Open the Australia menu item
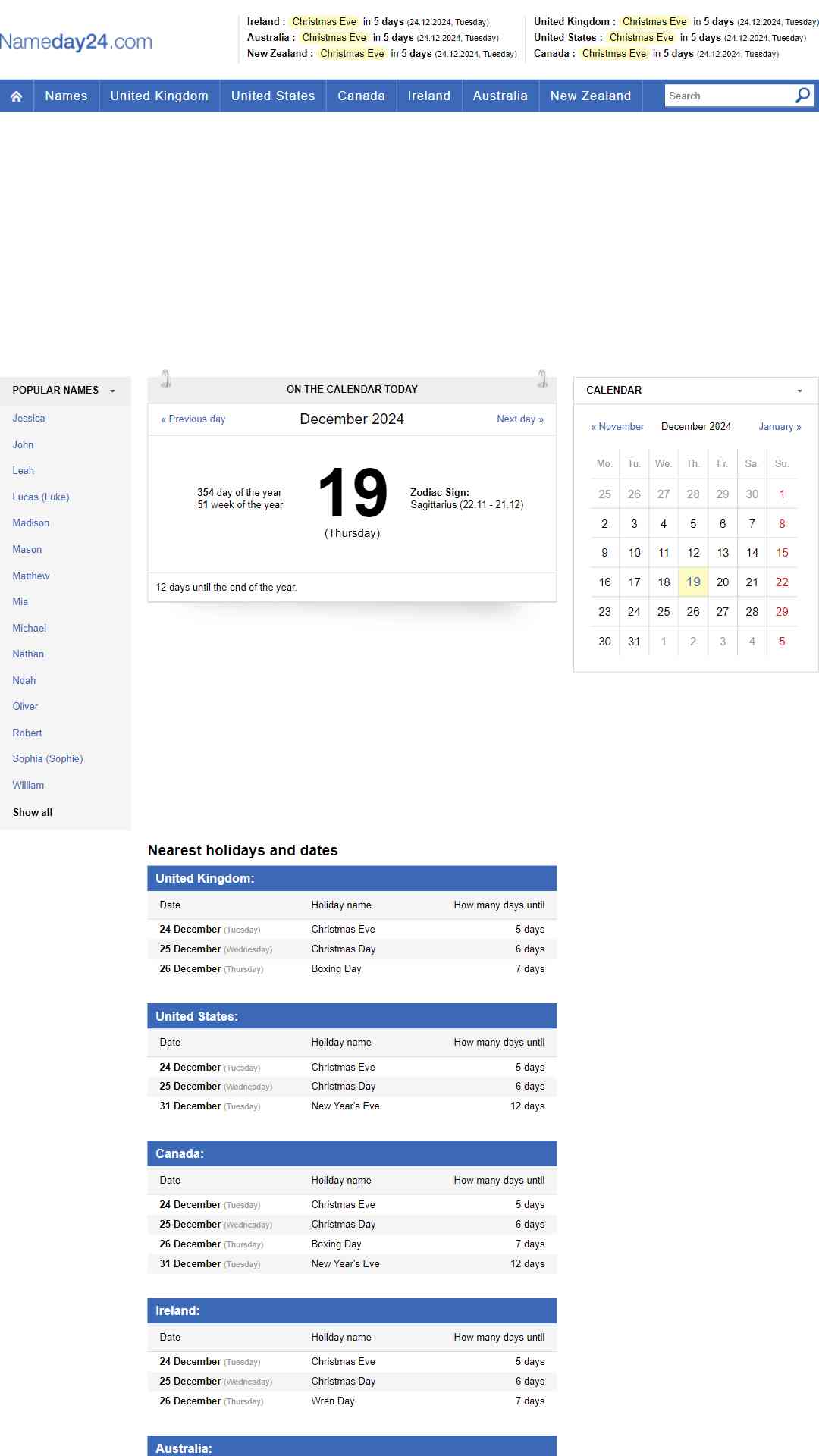The image size is (819, 1456). (x=500, y=96)
